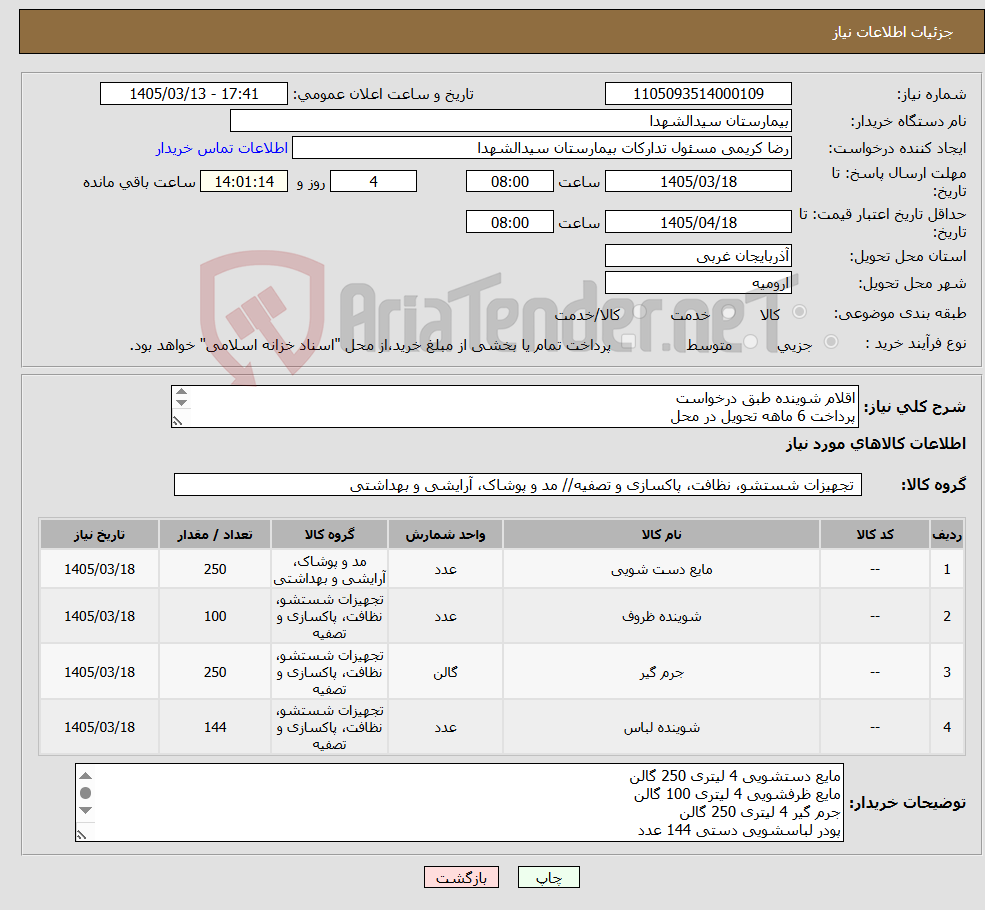Select the کالا radio button
Viewport: 985px width, 910px height.
(x=800, y=312)
